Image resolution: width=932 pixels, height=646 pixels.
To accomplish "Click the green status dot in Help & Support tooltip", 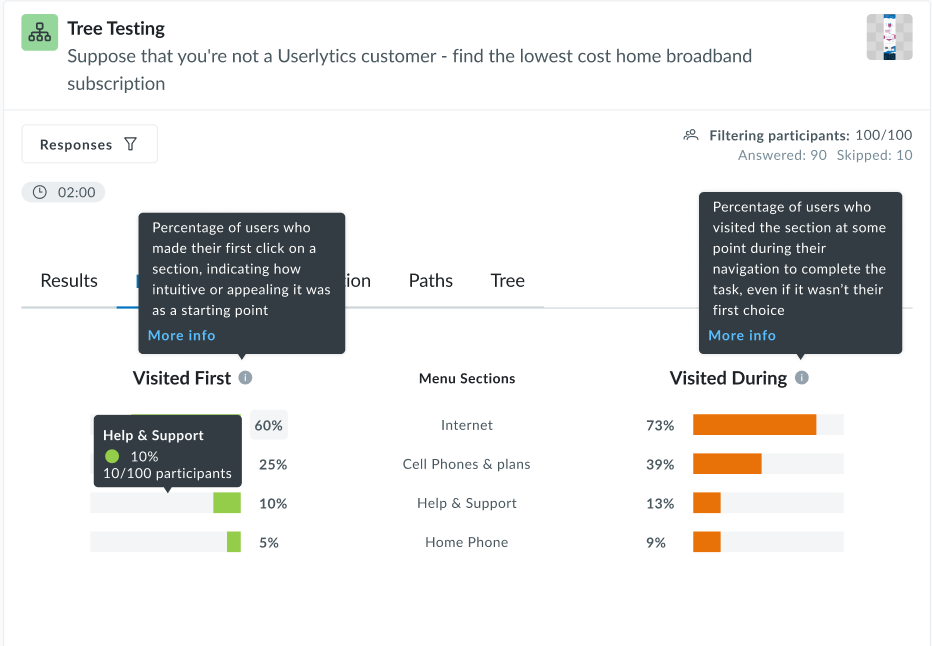I will [110, 458].
